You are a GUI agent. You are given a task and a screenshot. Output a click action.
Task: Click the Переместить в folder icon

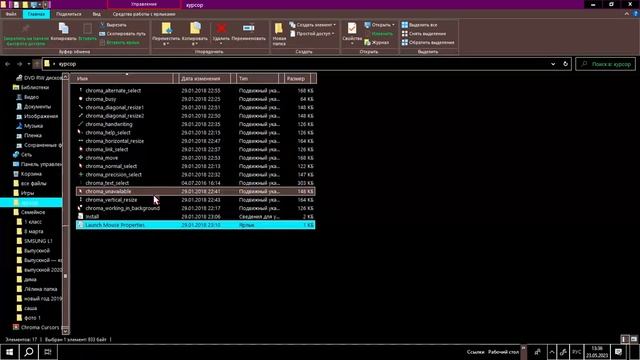click(x=166, y=28)
